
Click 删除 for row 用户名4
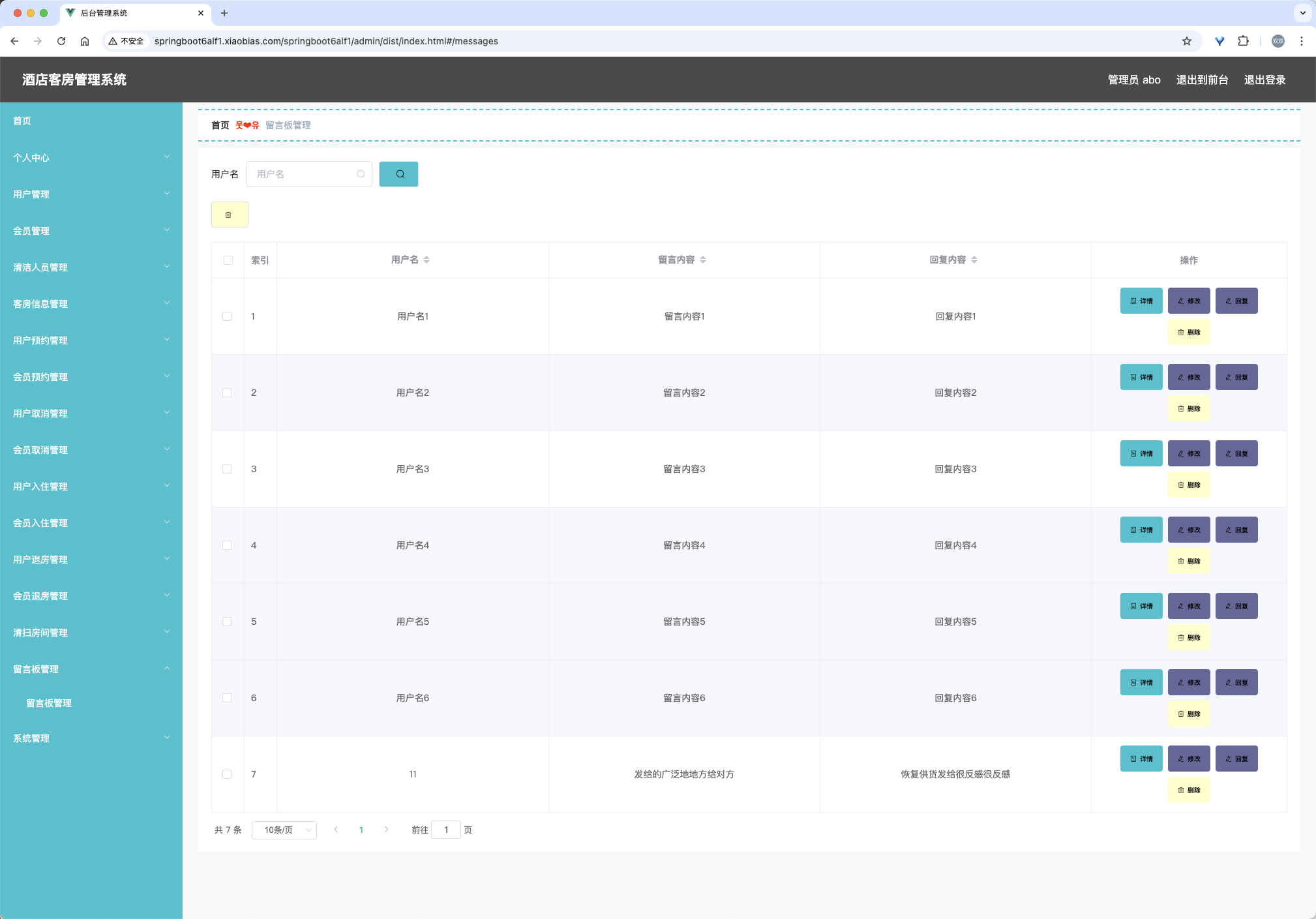[1189, 561]
